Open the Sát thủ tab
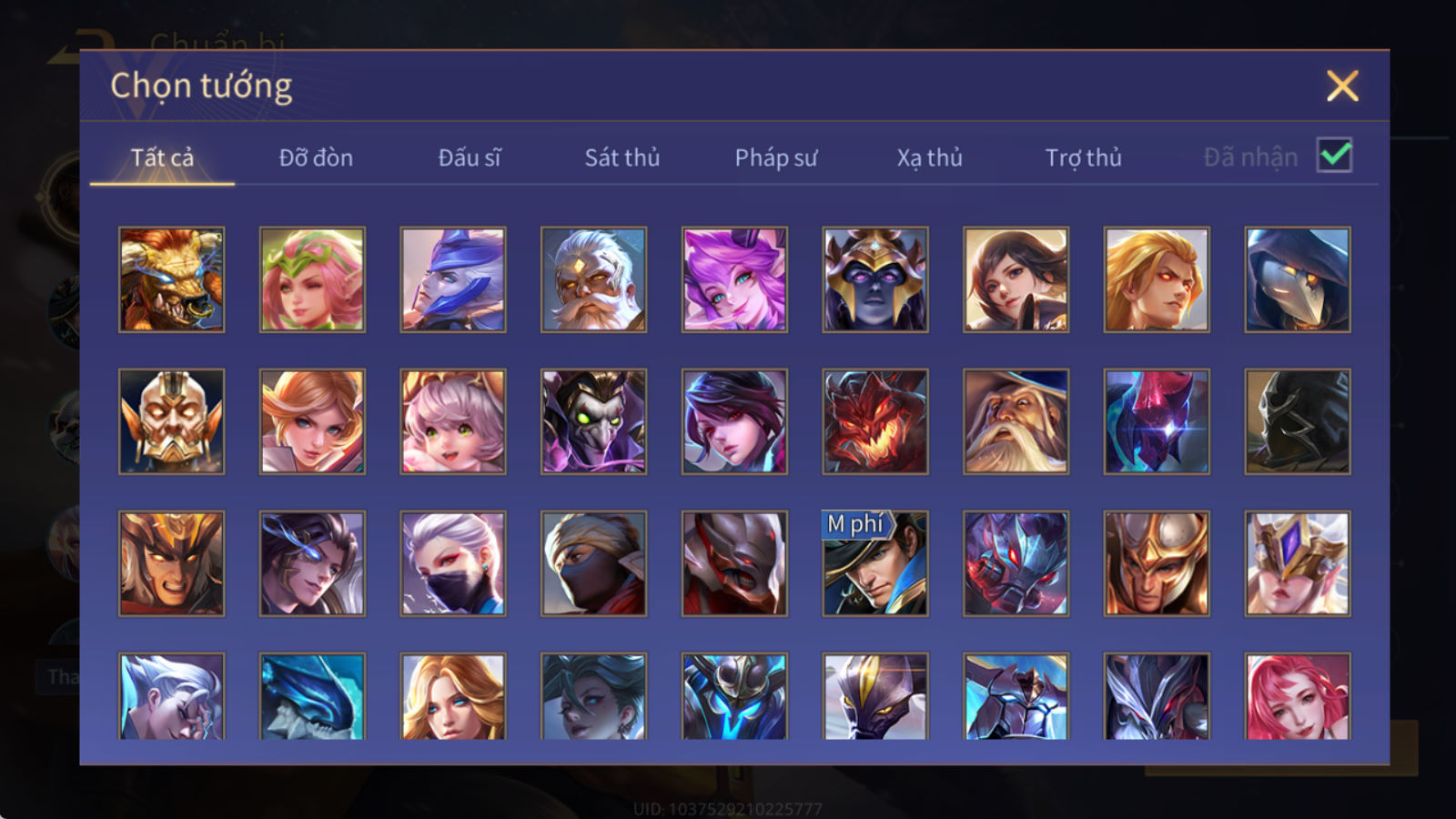The image size is (1456, 819). [x=622, y=157]
